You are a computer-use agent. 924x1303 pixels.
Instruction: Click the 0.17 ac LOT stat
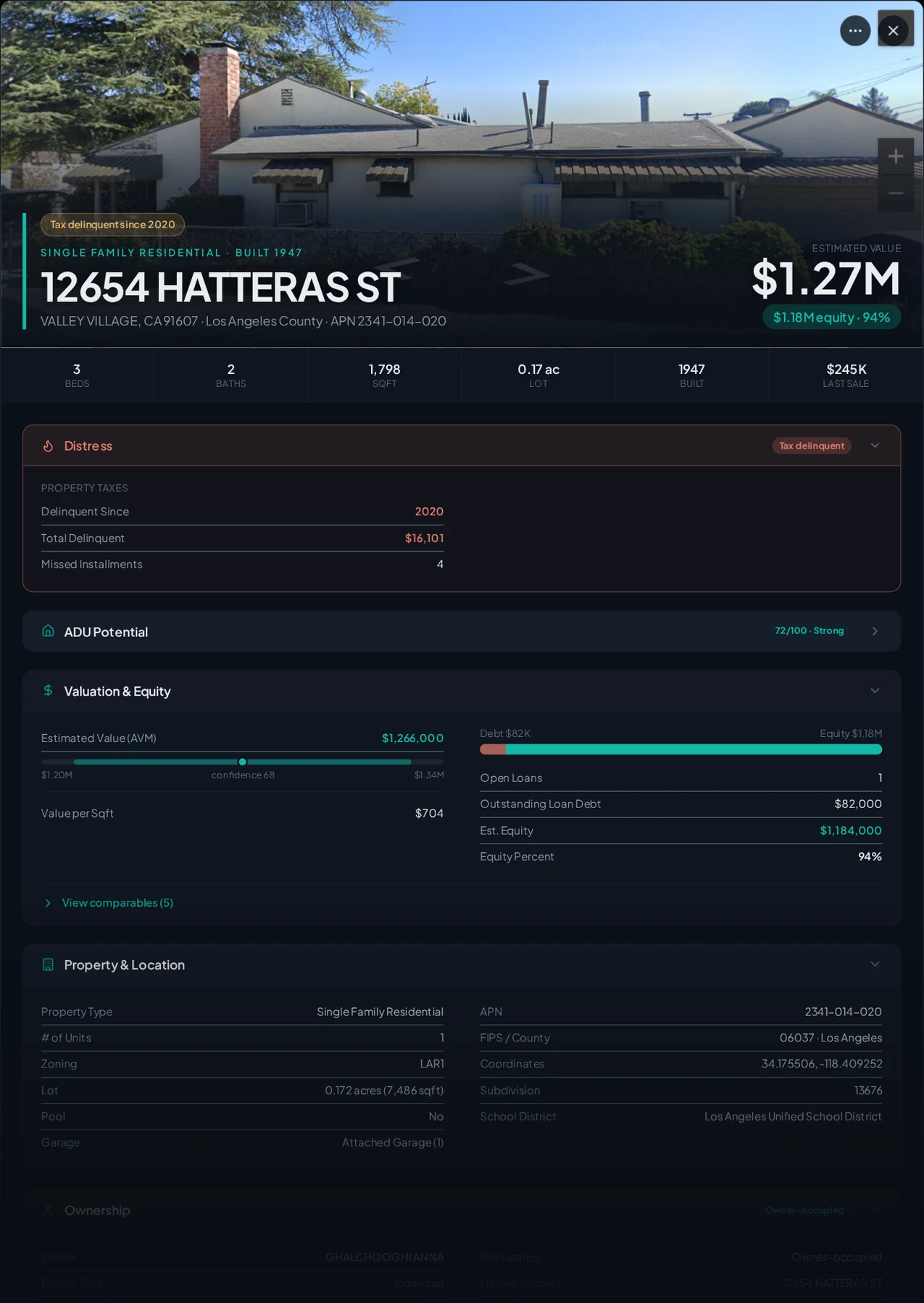click(538, 375)
